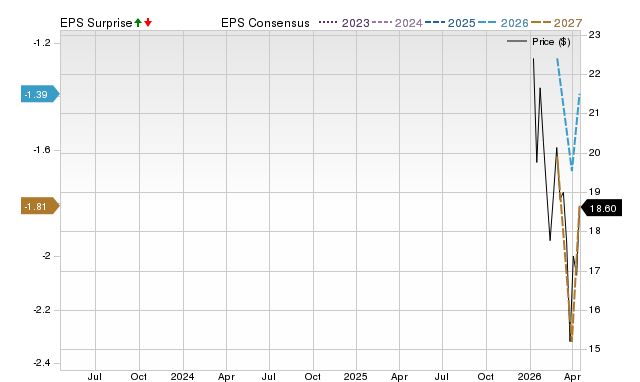Select the 2024 EPS consensus legend entry
Image resolution: width=640 pixels, height=382 pixels.
398,23
